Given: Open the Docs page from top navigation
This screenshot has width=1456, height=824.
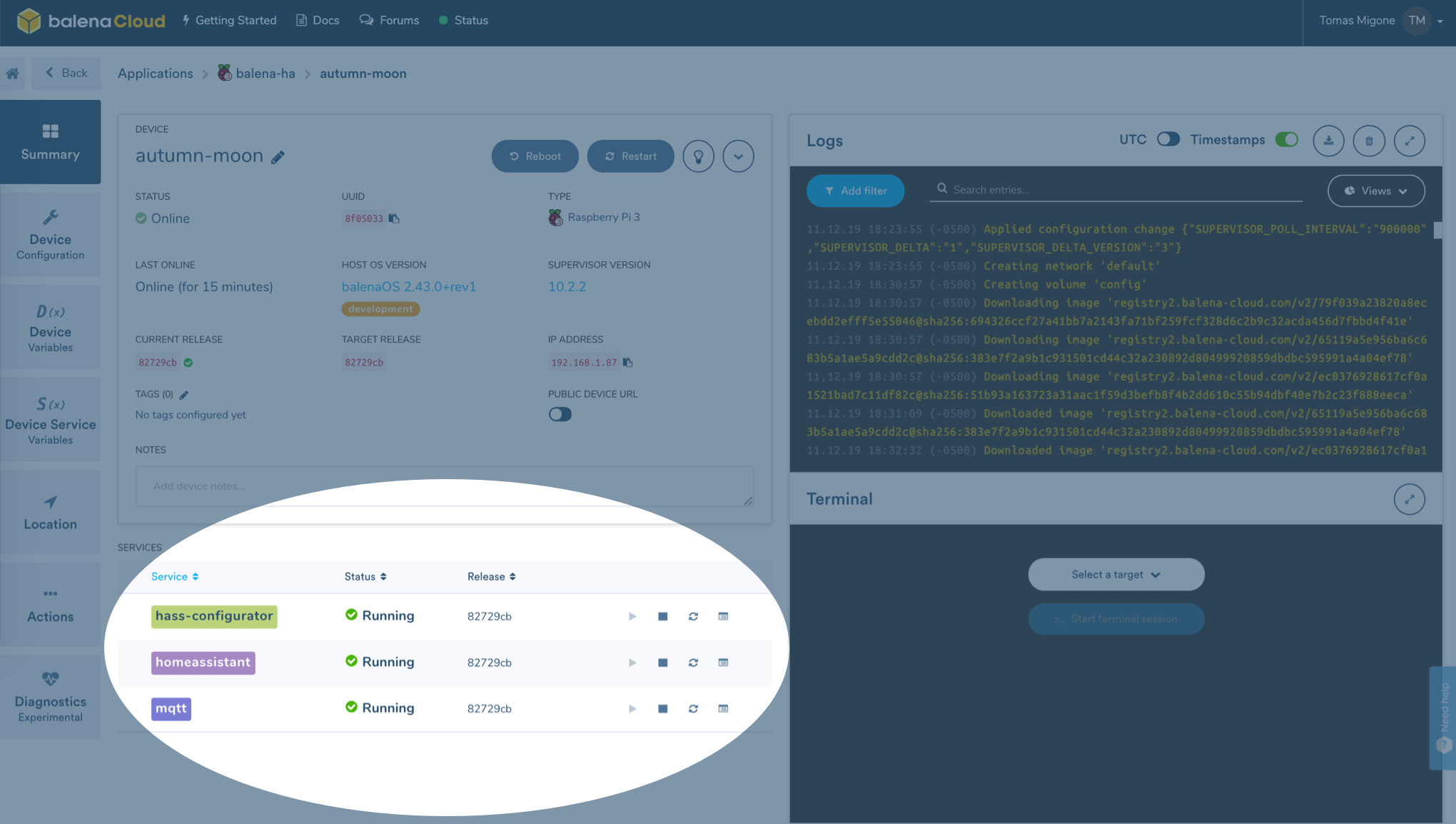Looking at the screenshot, I should point(317,20).
